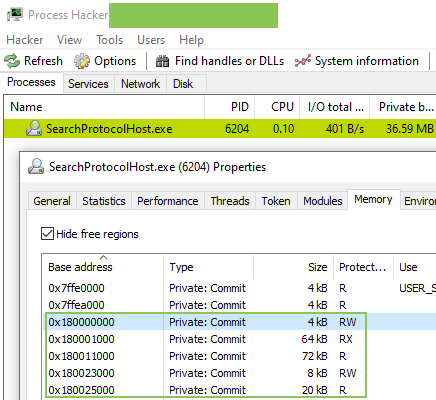Uncheck Hide free regions checkbox
Image resolution: width=436 pixels, height=400 pixels.
tap(47, 234)
